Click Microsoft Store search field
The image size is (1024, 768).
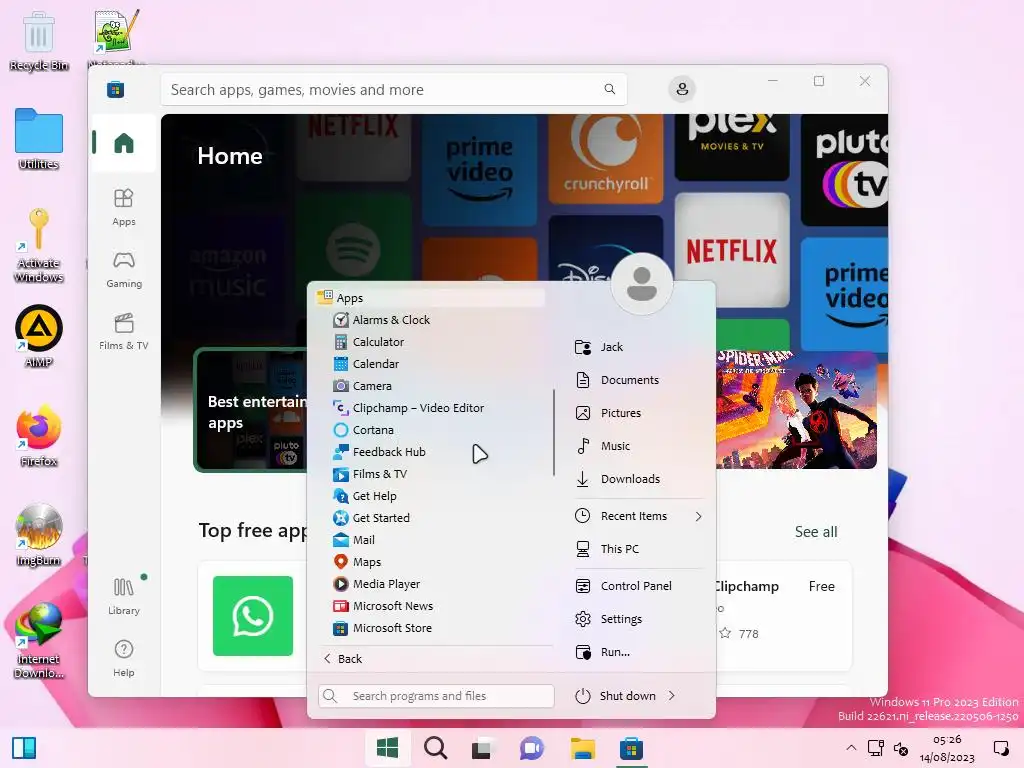click(394, 89)
